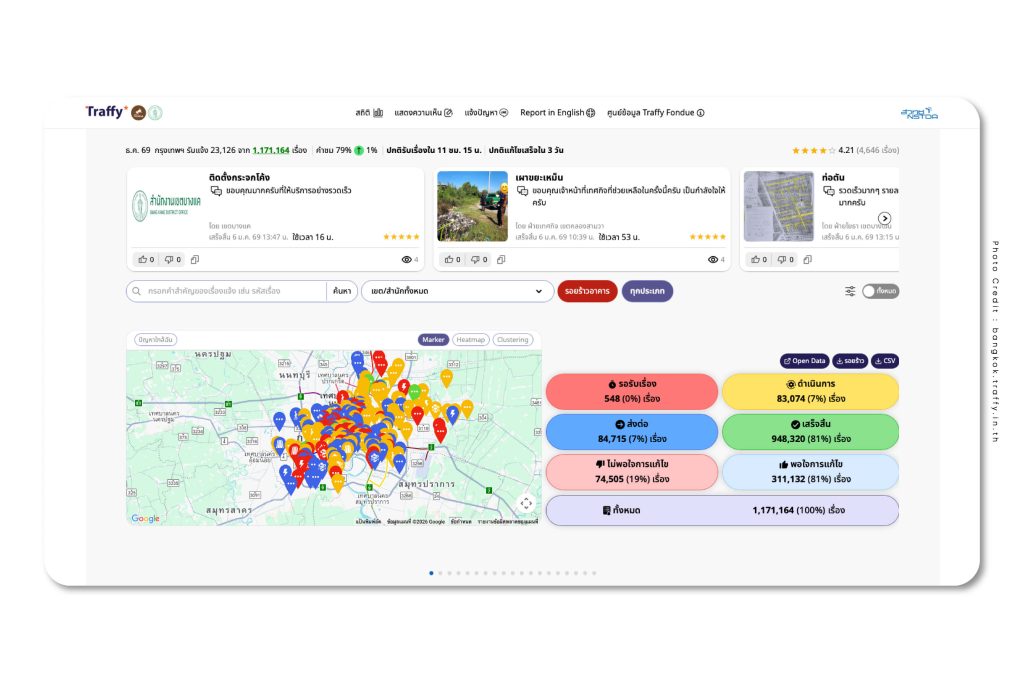Screen dimensions: 1024x683
Task: Open the ทุกประเภท category selector
Action: pos(647,291)
